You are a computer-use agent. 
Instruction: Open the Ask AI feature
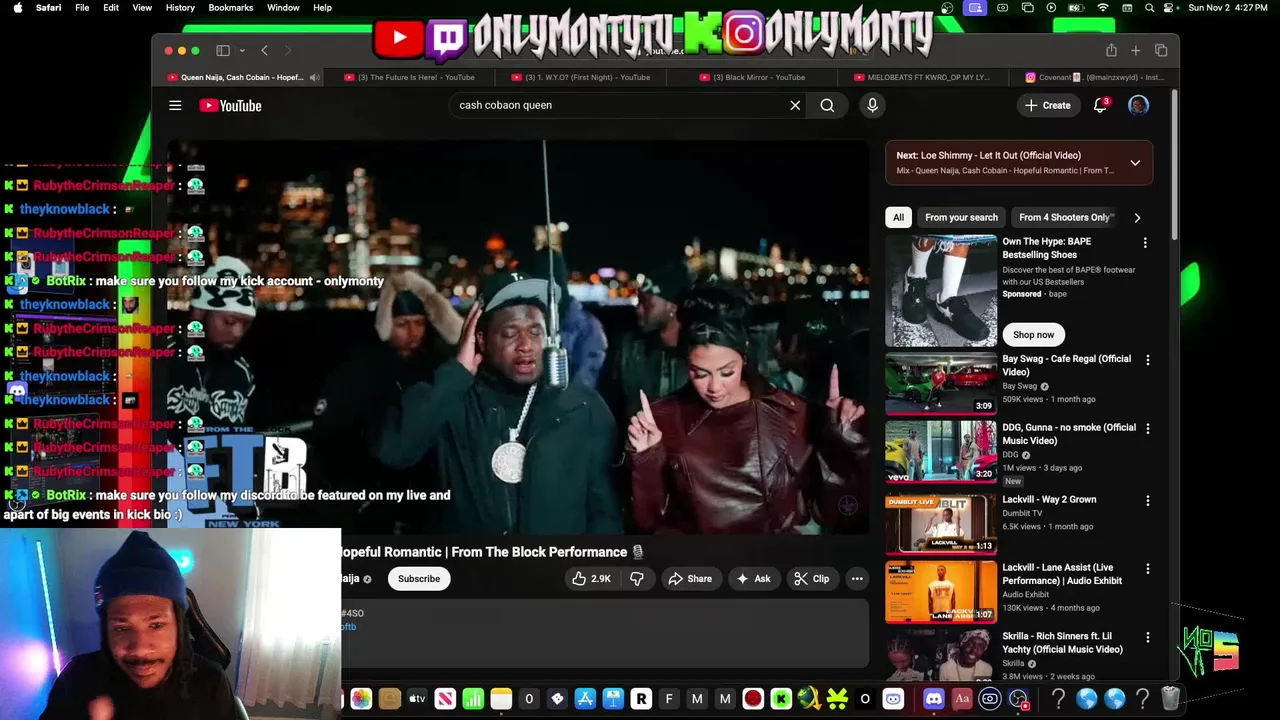(x=753, y=578)
